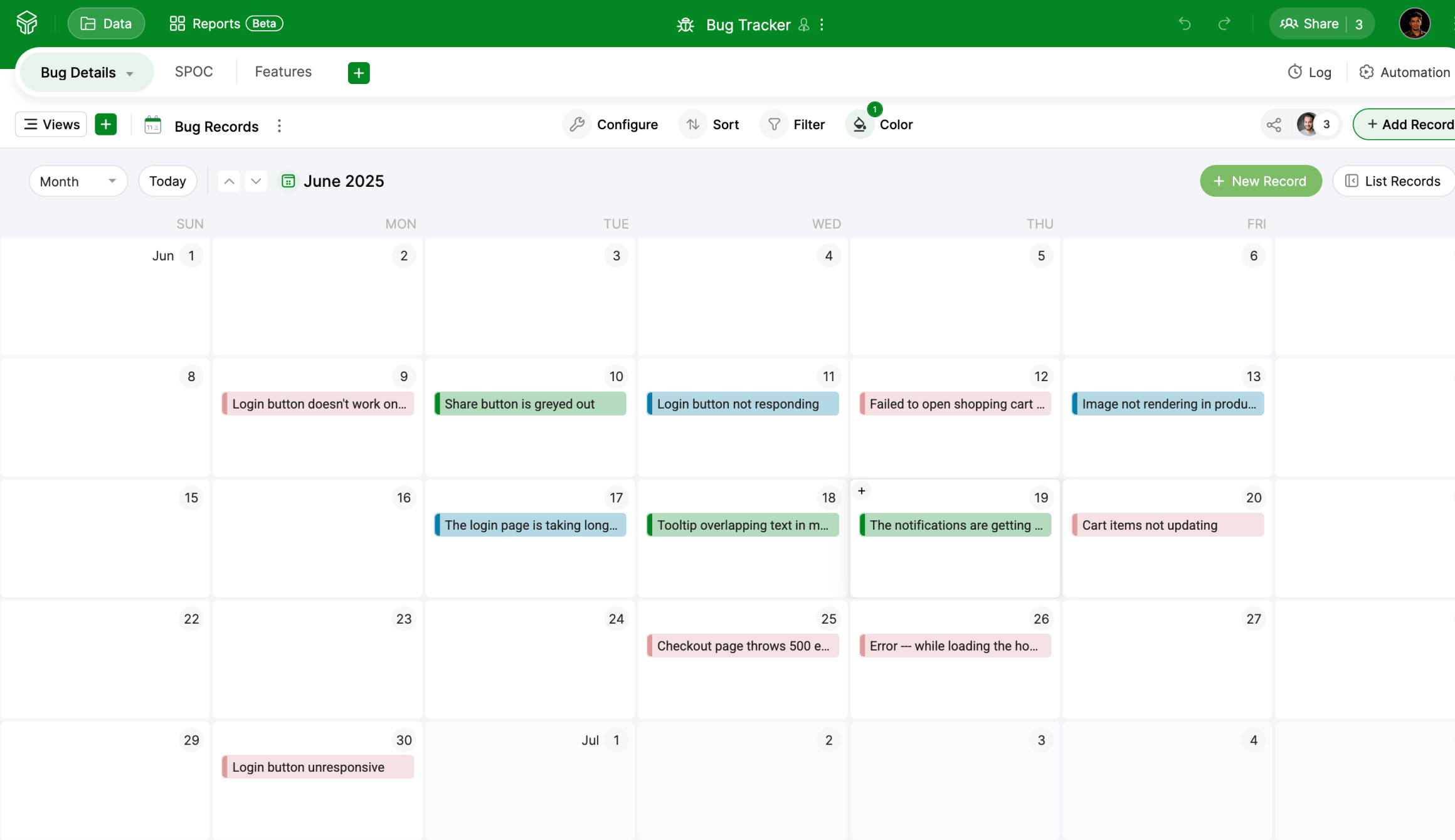
Task: Click the undo arrow icon
Action: [1184, 24]
